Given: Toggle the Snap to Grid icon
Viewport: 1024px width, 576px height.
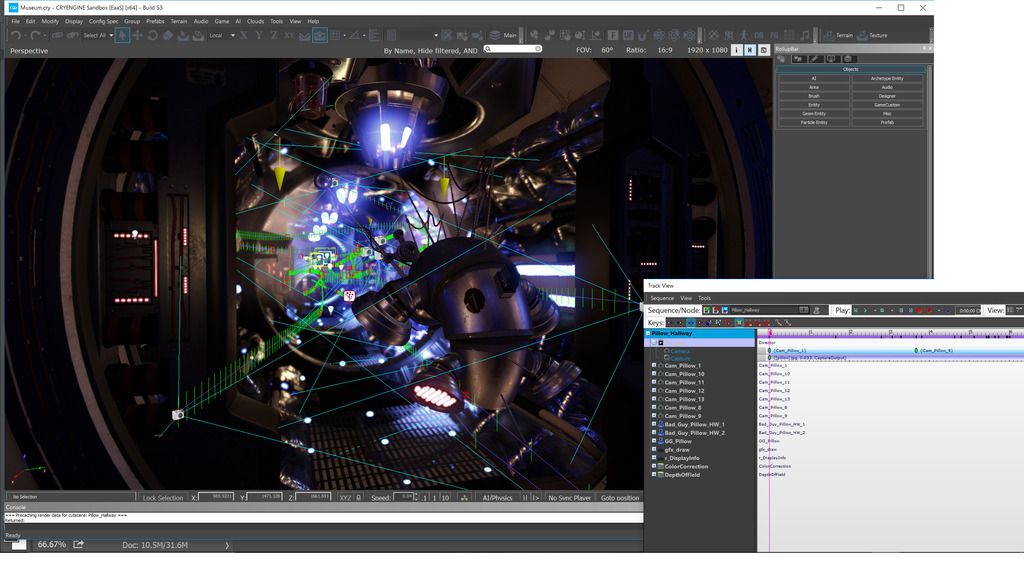Looking at the screenshot, I should click(x=335, y=35).
